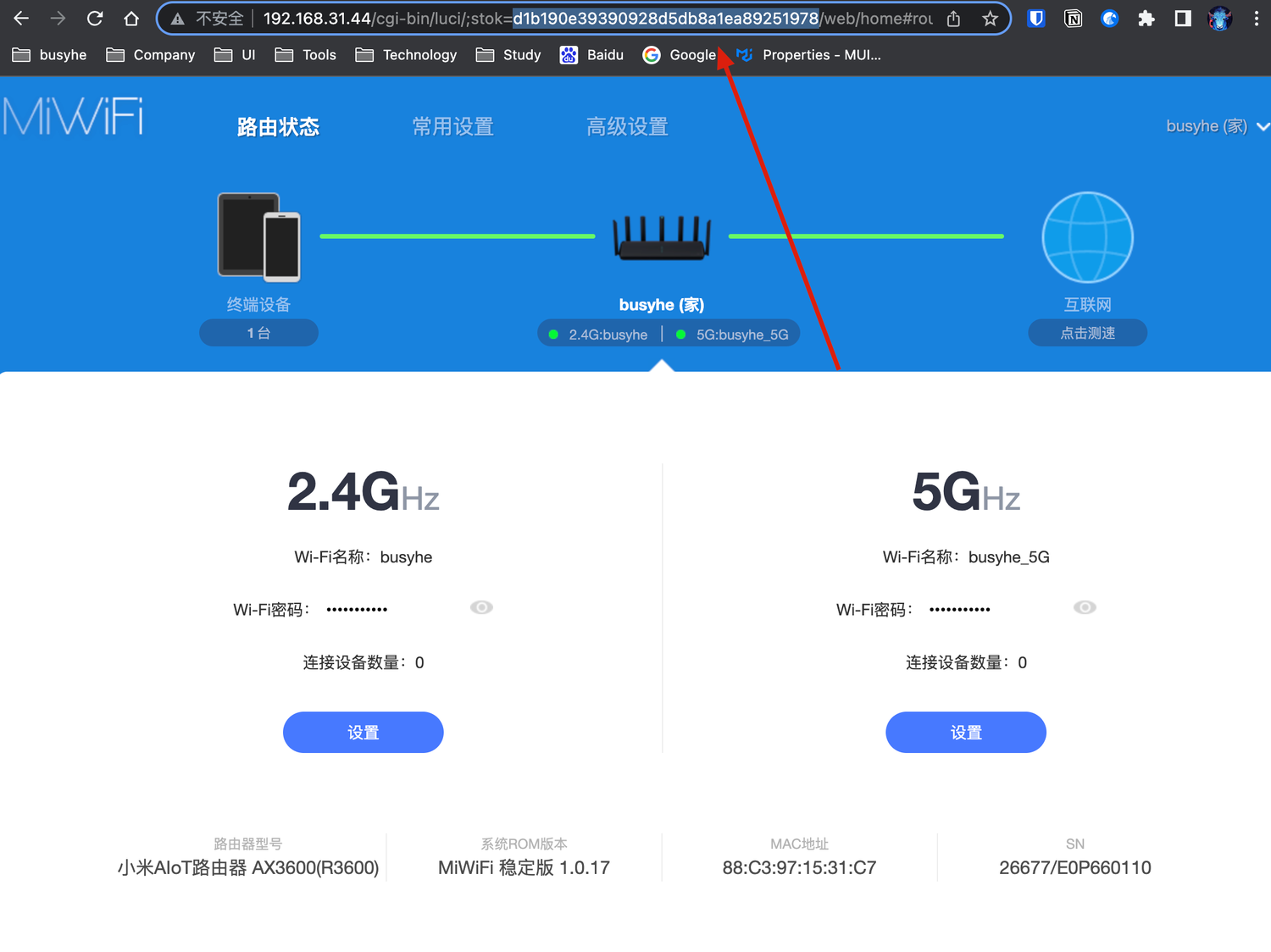Viewport: 1271px width, 952px height.
Task: Open the Notion web clipper extension
Action: tap(1073, 19)
